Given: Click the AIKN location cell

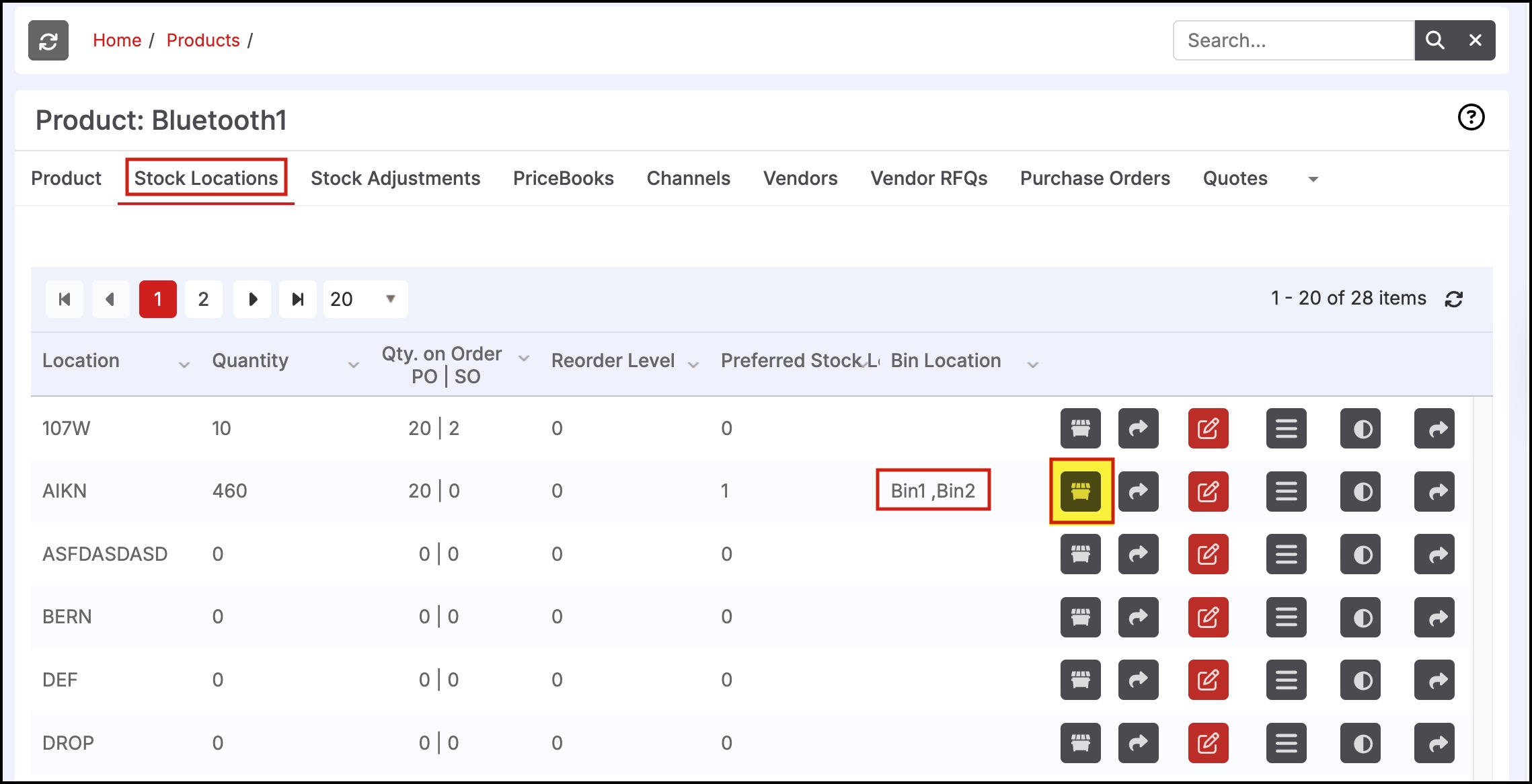Looking at the screenshot, I should (x=65, y=491).
